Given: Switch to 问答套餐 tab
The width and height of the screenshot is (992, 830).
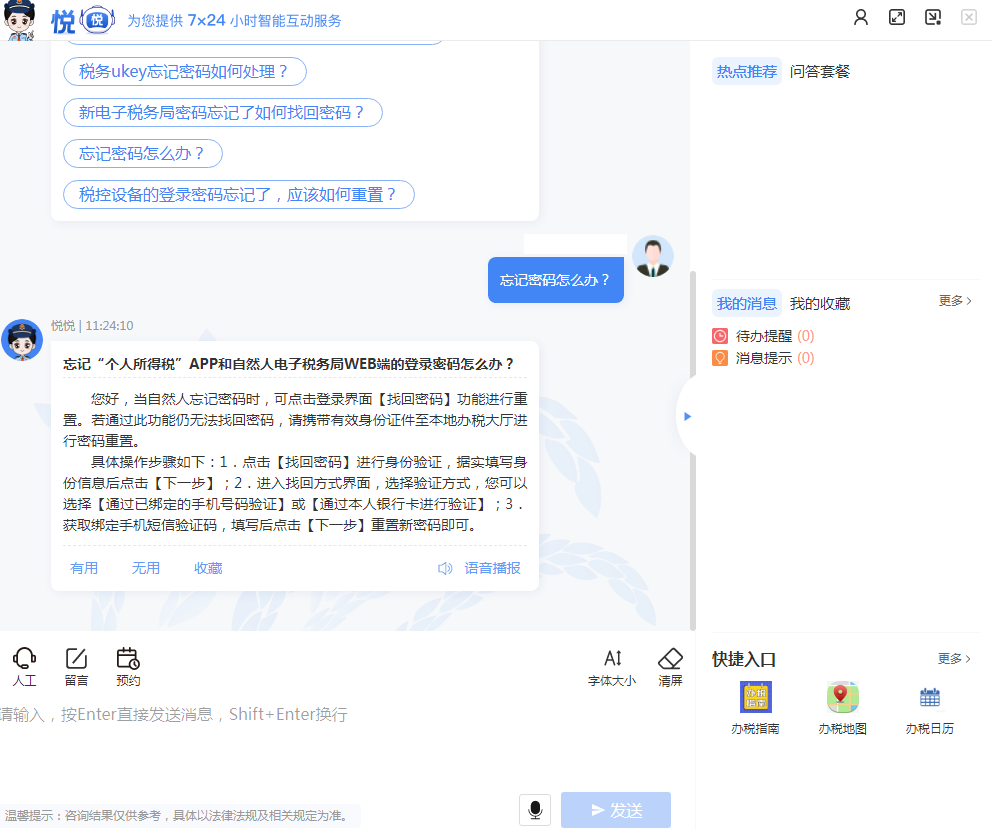Looking at the screenshot, I should [x=819, y=71].
